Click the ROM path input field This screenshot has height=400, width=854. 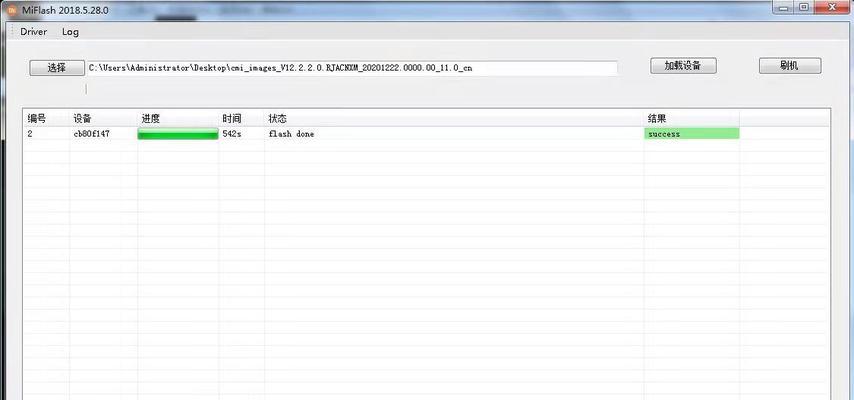click(350, 68)
